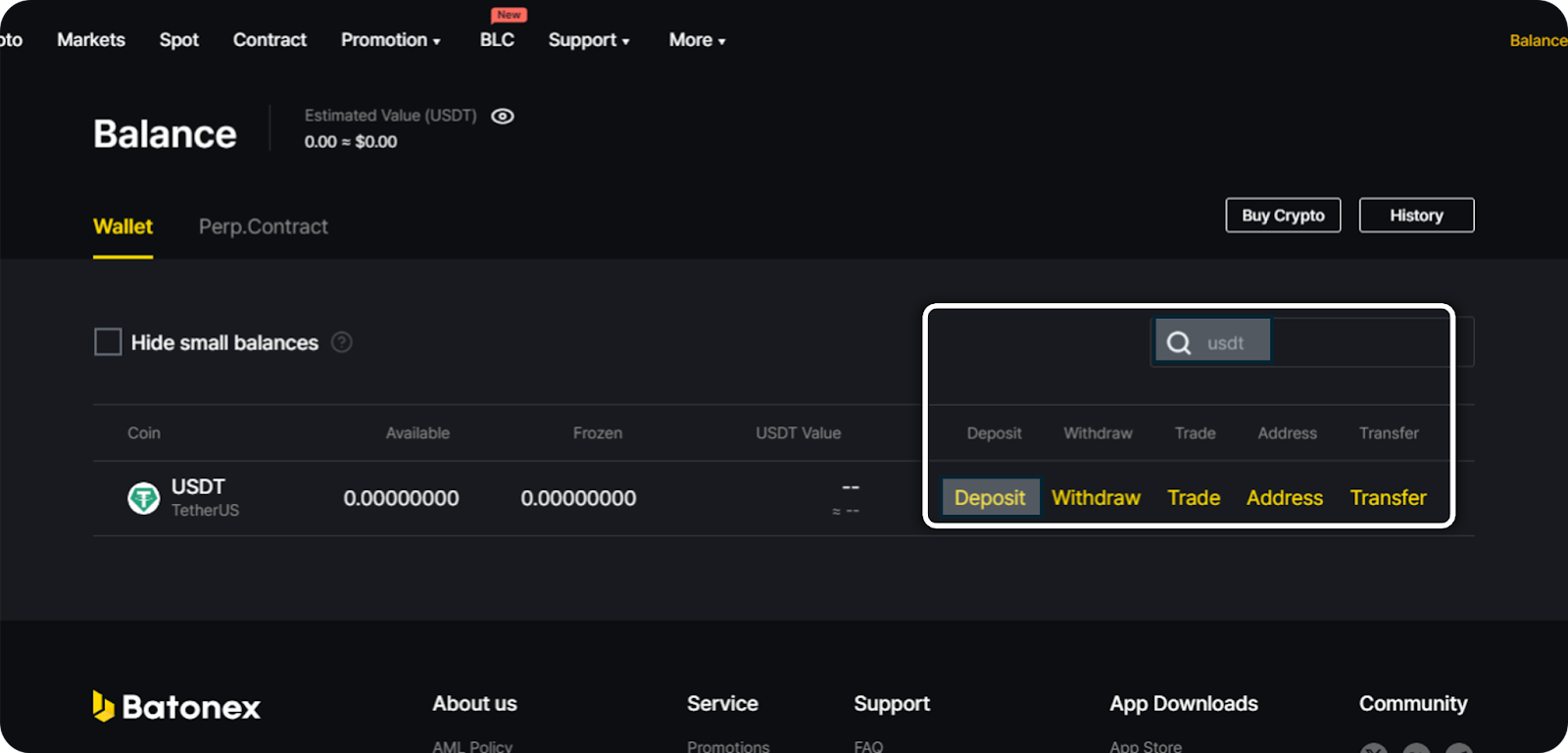This screenshot has height=753, width=1568.
Task: Check the Hide small balances checkbox
Action: 108,342
